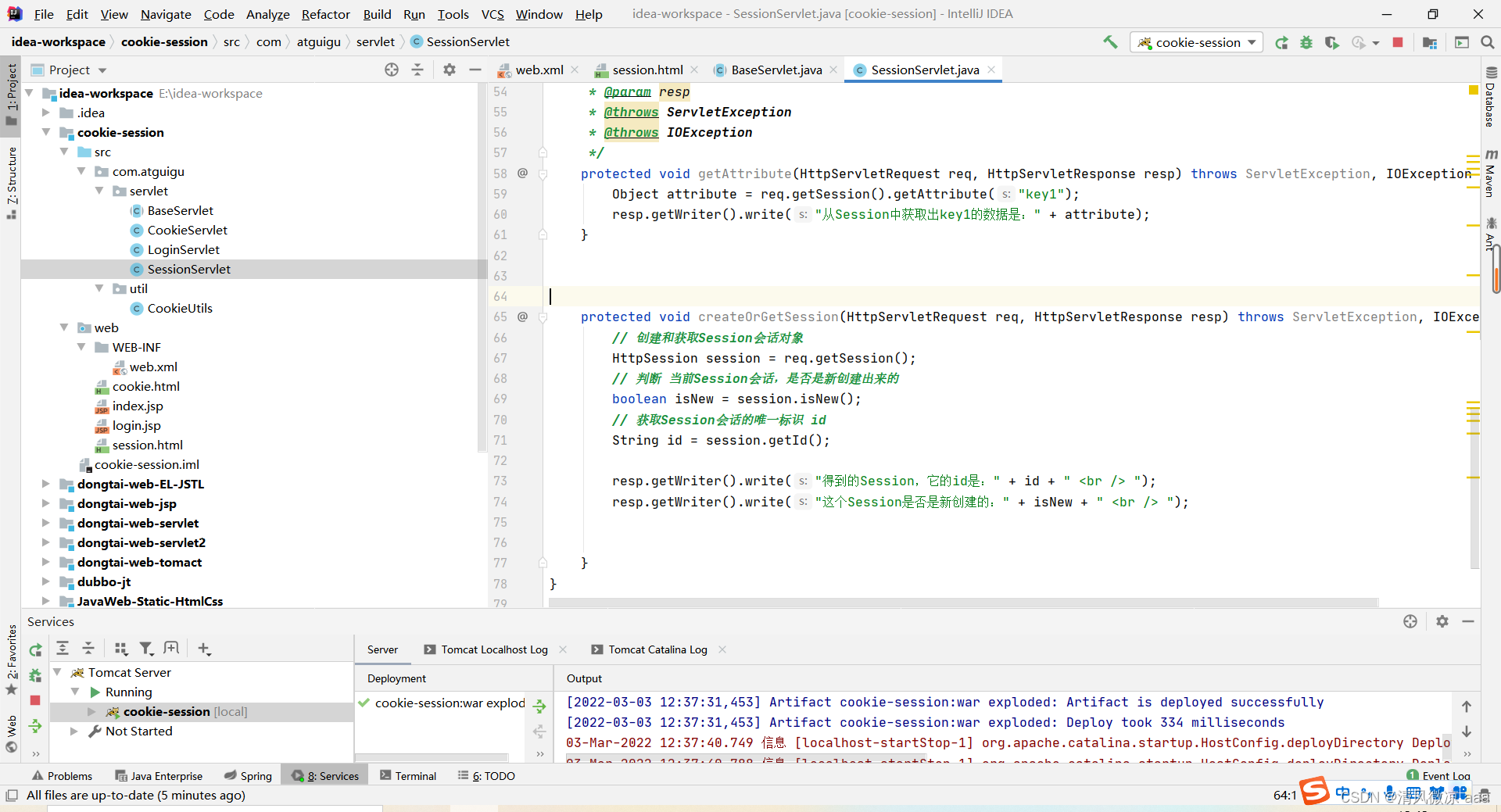Expand the dubbo-jt module
This screenshot has width=1501, height=812.
(x=46, y=581)
